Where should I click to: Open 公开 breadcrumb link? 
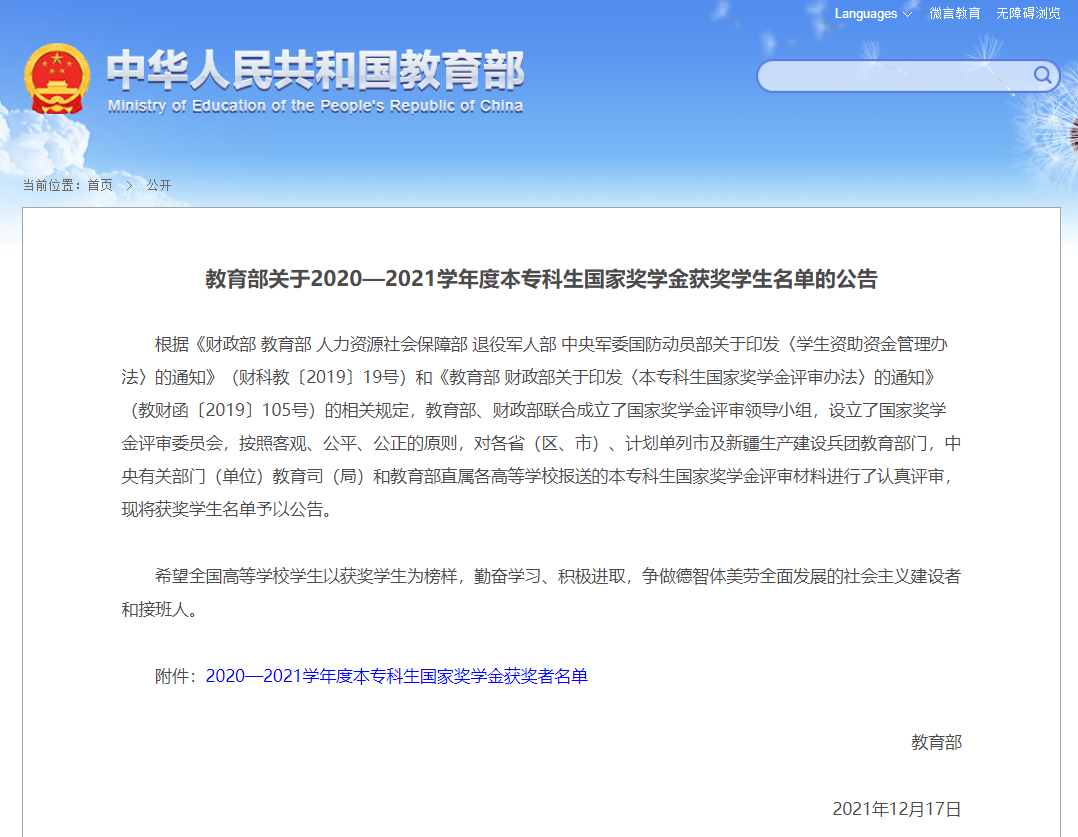tap(159, 185)
